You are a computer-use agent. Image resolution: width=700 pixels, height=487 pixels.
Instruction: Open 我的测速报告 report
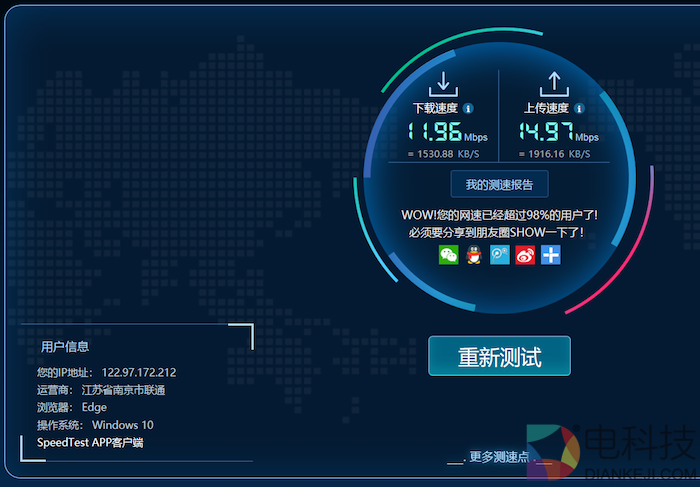(499, 184)
